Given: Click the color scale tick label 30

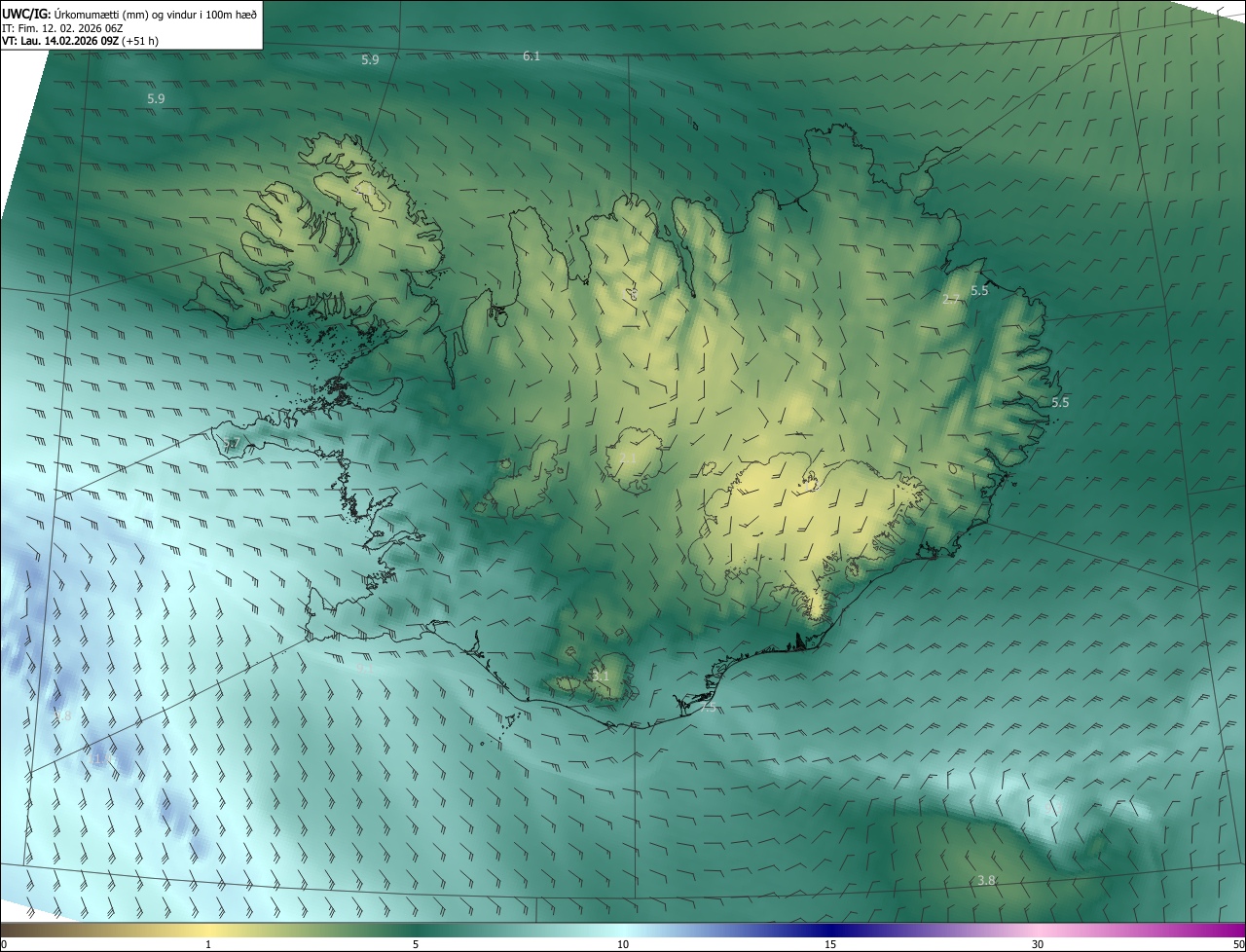Looking at the screenshot, I should pyautogui.click(x=1038, y=945).
